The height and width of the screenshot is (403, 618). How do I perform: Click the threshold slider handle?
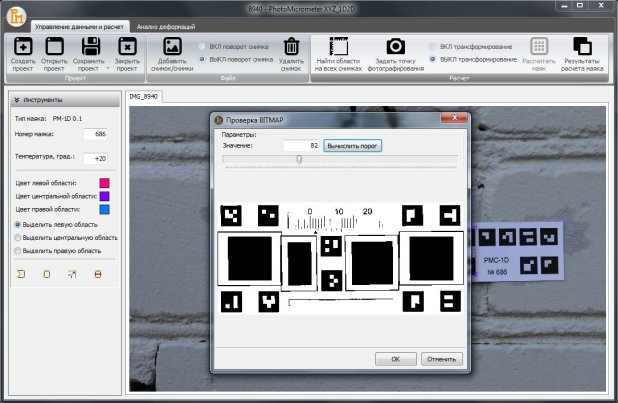(x=299, y=159)
